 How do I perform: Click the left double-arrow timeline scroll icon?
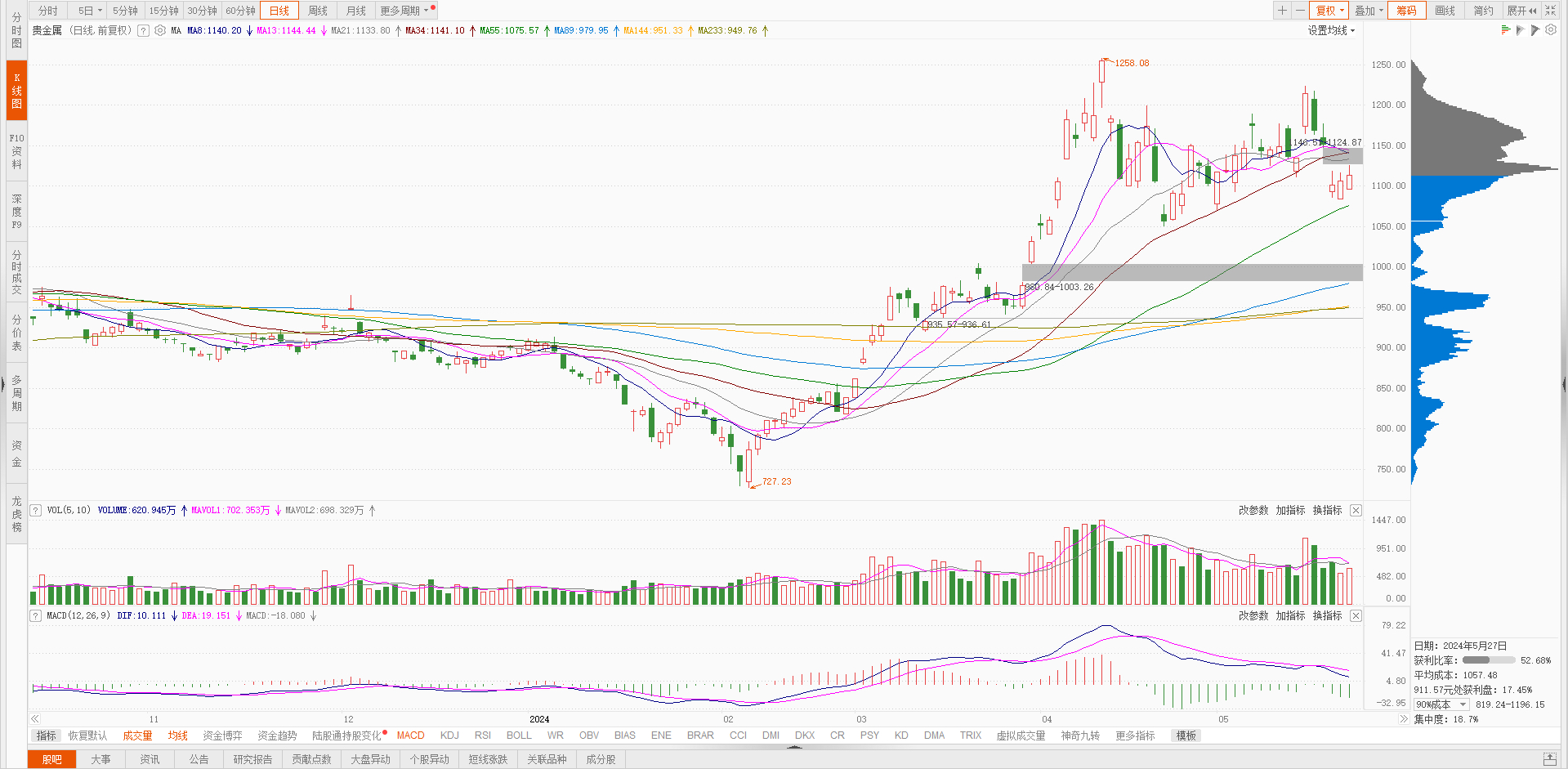point(35,719)
